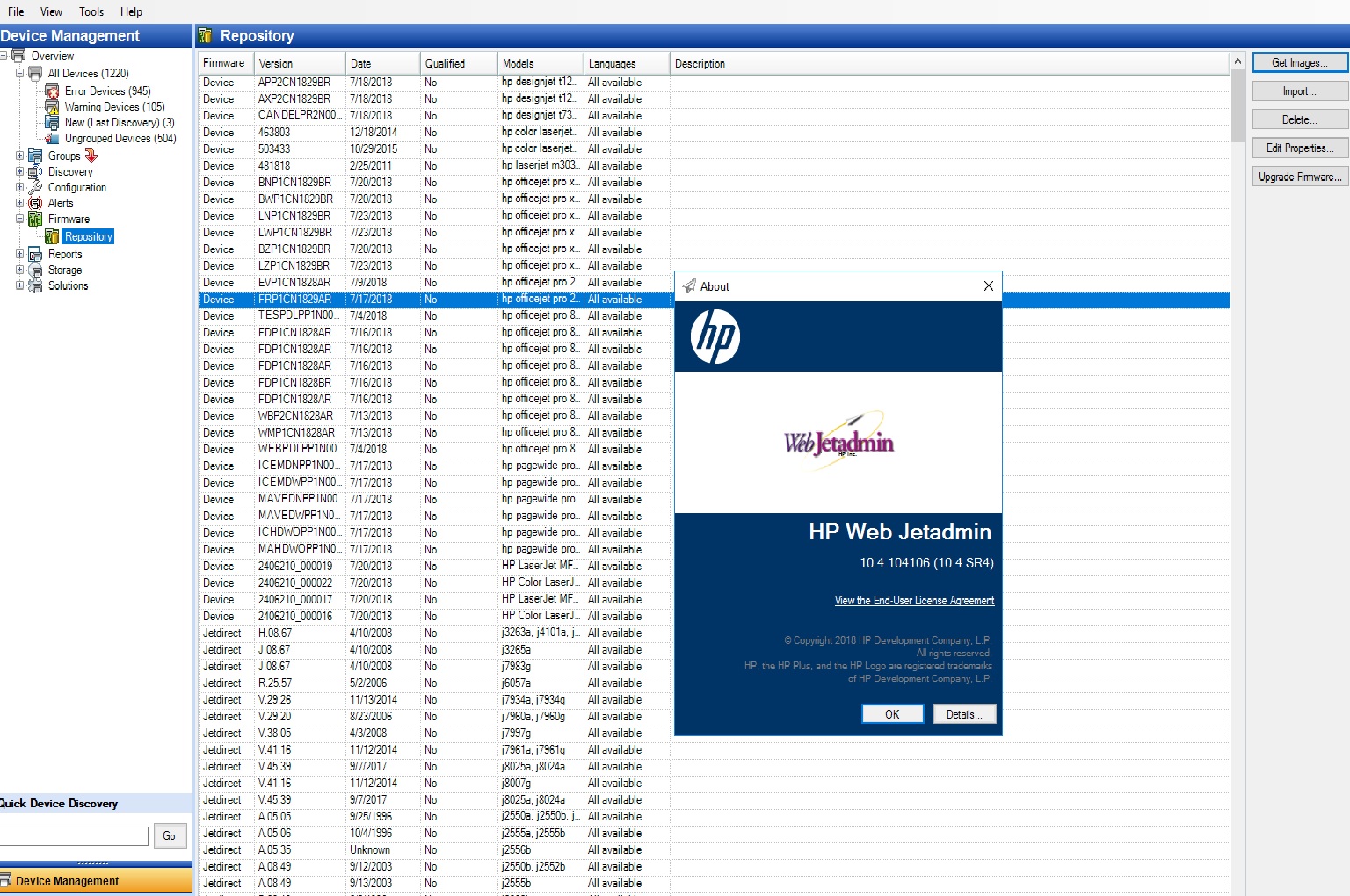Screen dimensions: 1350x896
Task: Click the Solutions icon
Action: (35, 285)
